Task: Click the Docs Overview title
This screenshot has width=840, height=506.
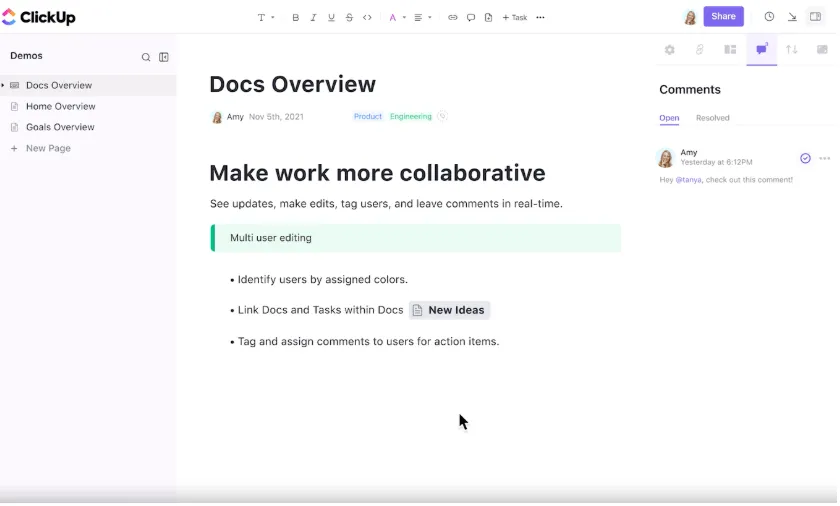Action: click(292, 85)
